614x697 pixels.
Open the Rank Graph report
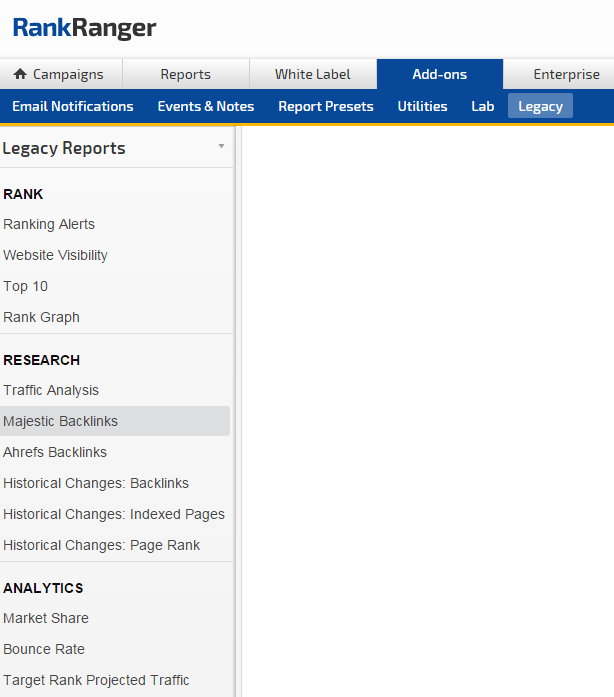[x=41, y=317]
